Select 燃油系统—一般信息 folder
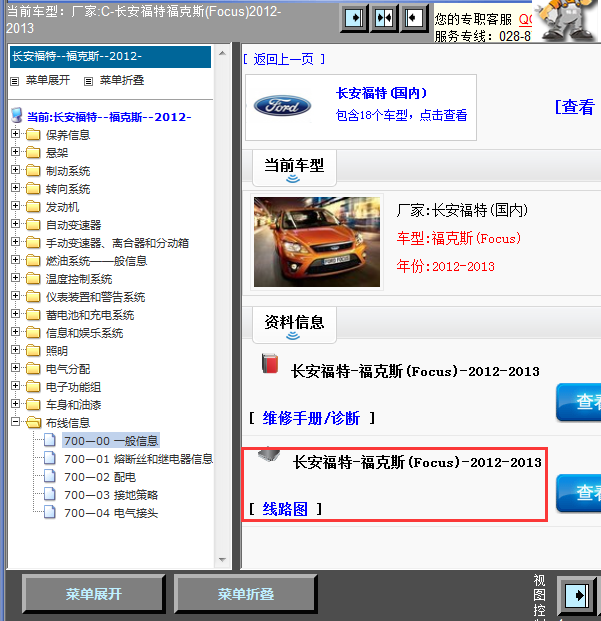The width and height of the screenshot is (601, 621). pyautogui.click(x=96, y=261)
